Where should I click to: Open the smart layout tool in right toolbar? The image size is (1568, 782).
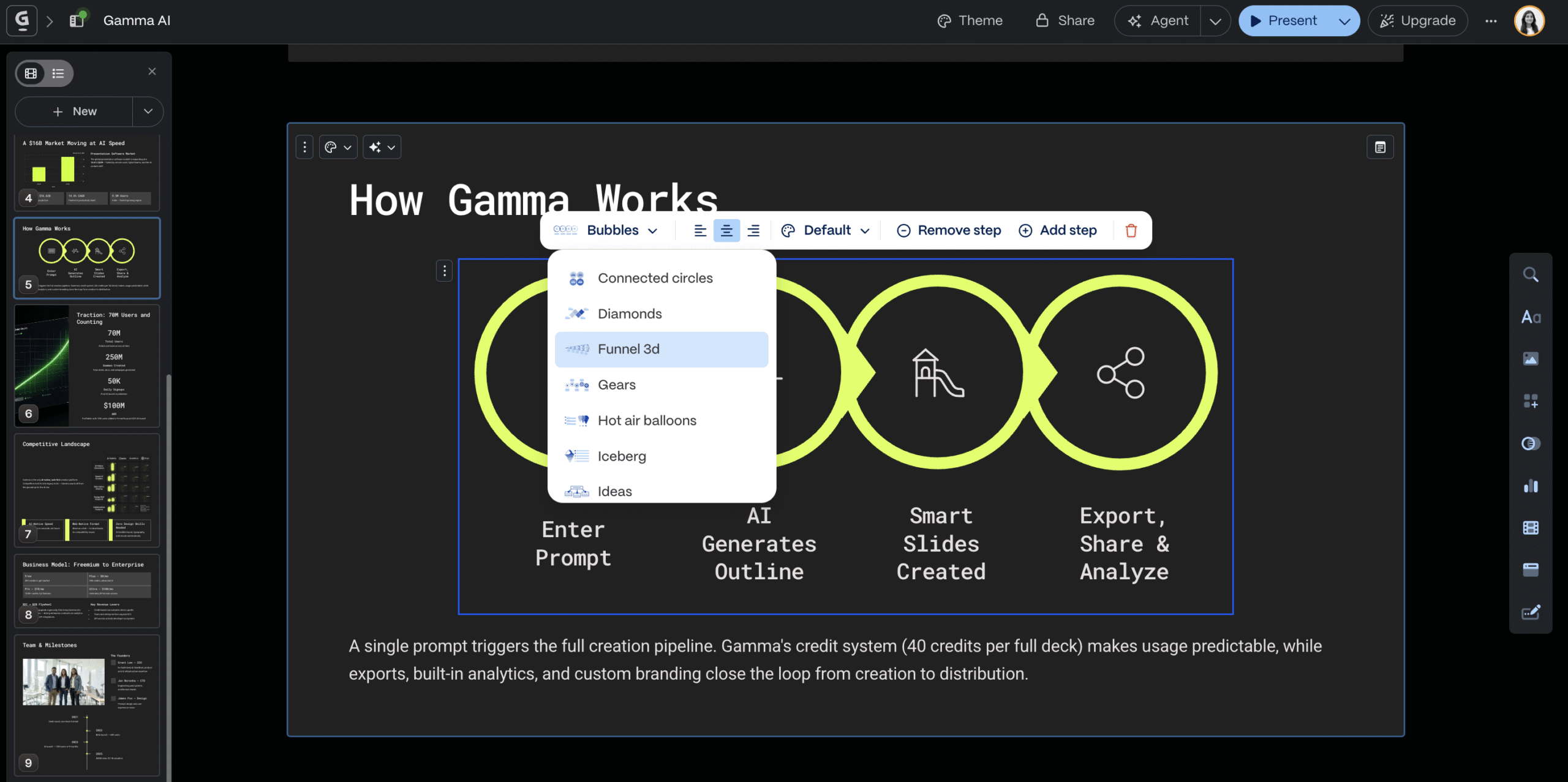tap(1531, 443)
